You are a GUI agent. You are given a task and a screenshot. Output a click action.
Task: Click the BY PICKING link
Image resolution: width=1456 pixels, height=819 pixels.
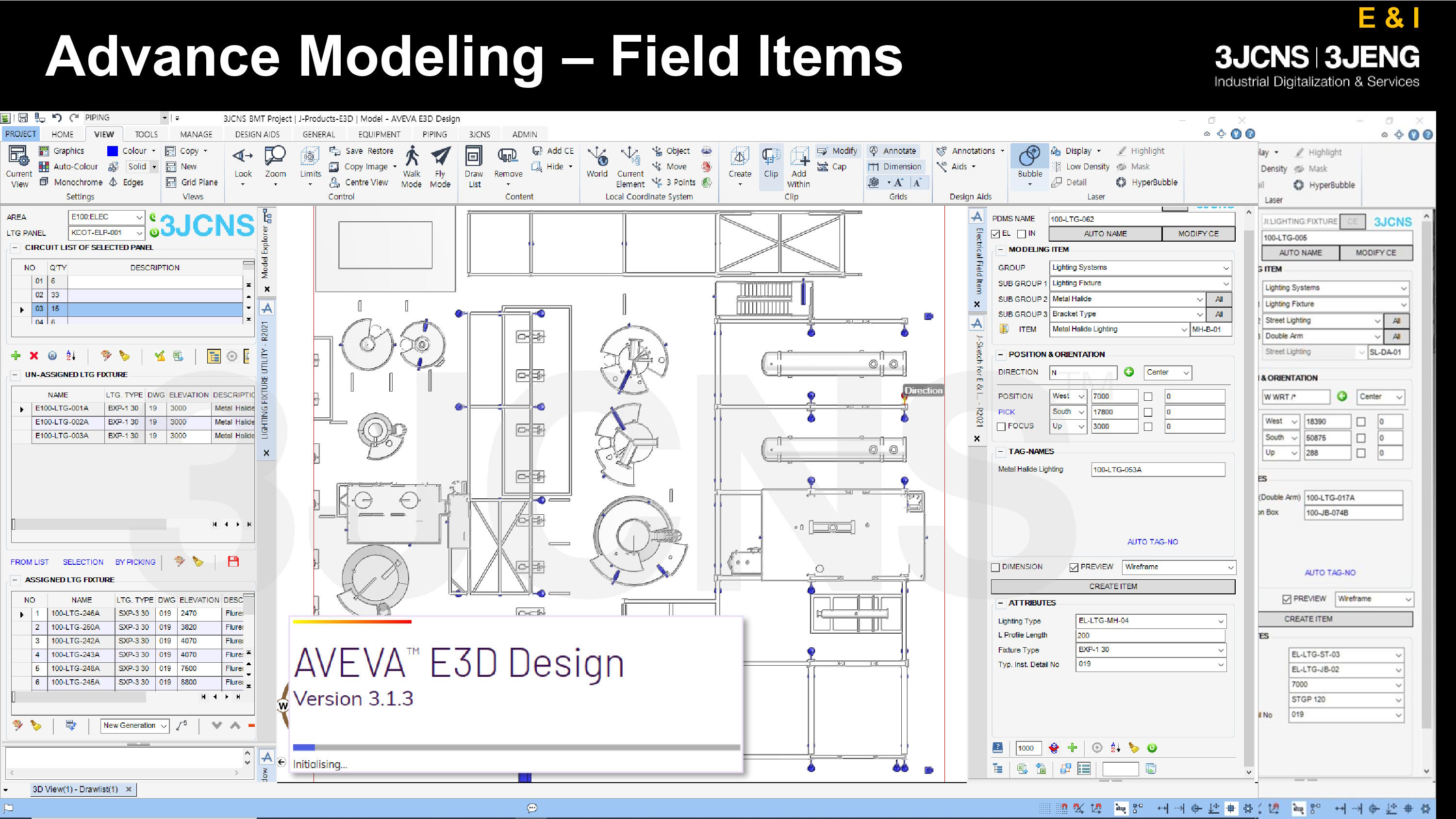(135, 562)
